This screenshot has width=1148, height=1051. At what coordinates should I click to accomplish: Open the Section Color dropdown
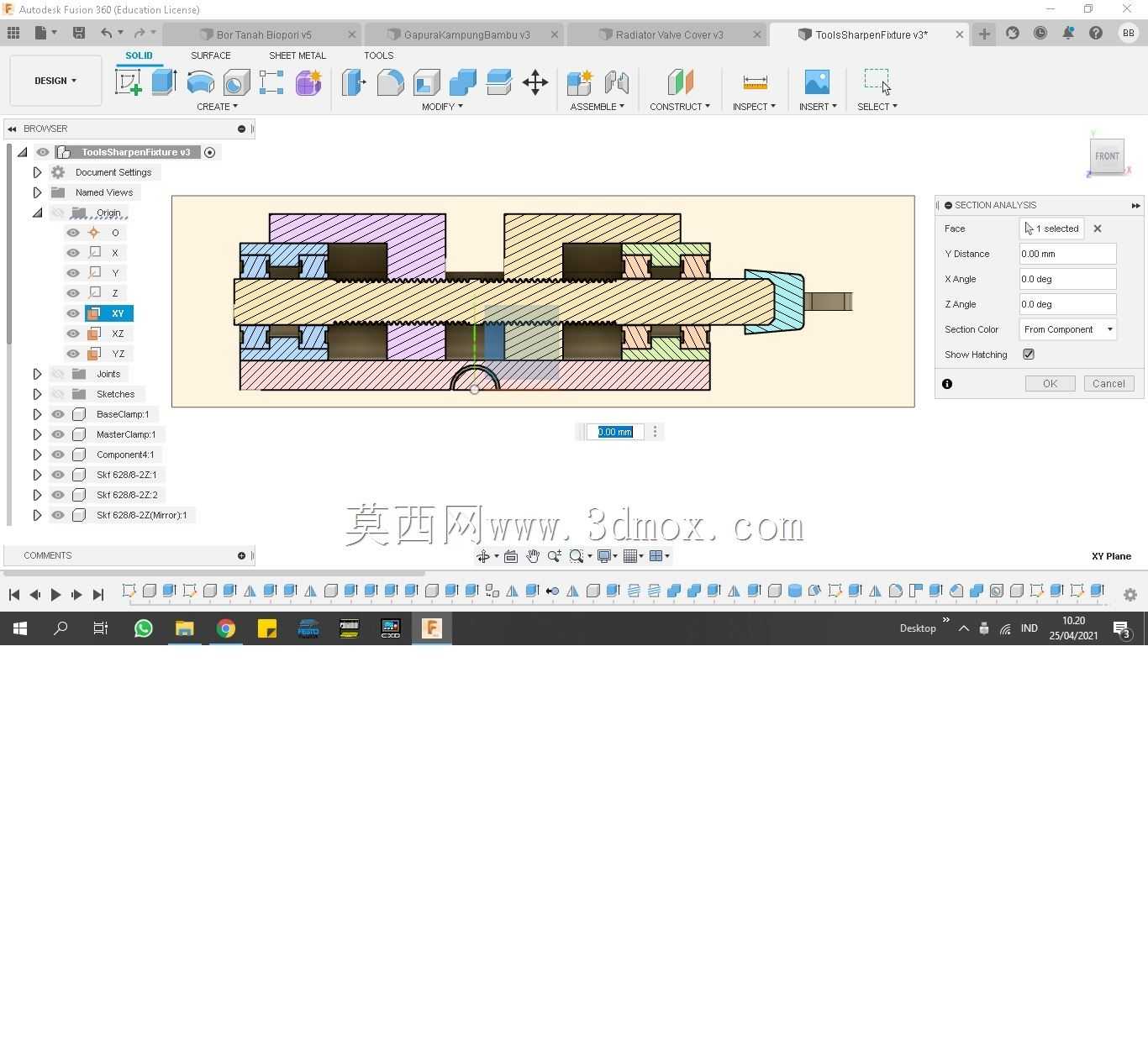[x=1068, y=329]
